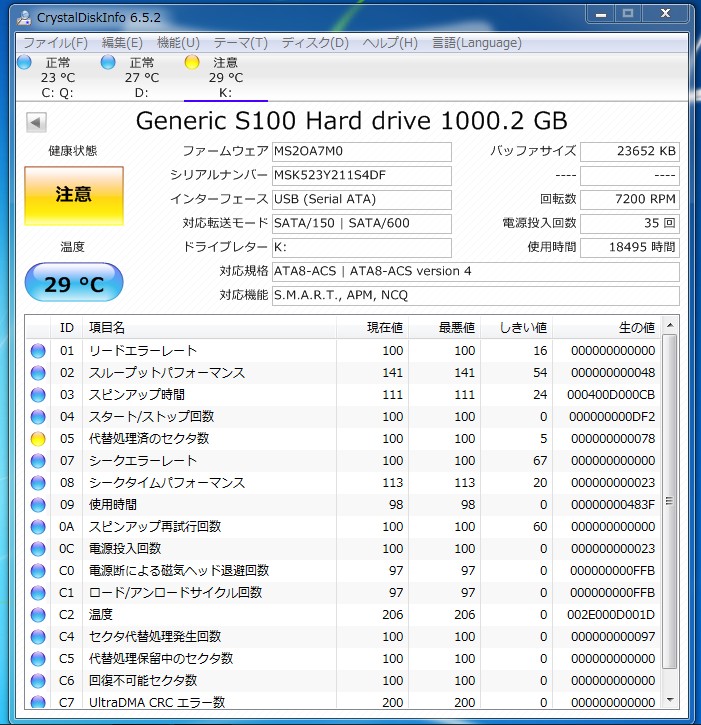Click raw value 000400D000CB in スピンアップ時間 row
This screenshot has width=701, height=725.
click(611, 395)
